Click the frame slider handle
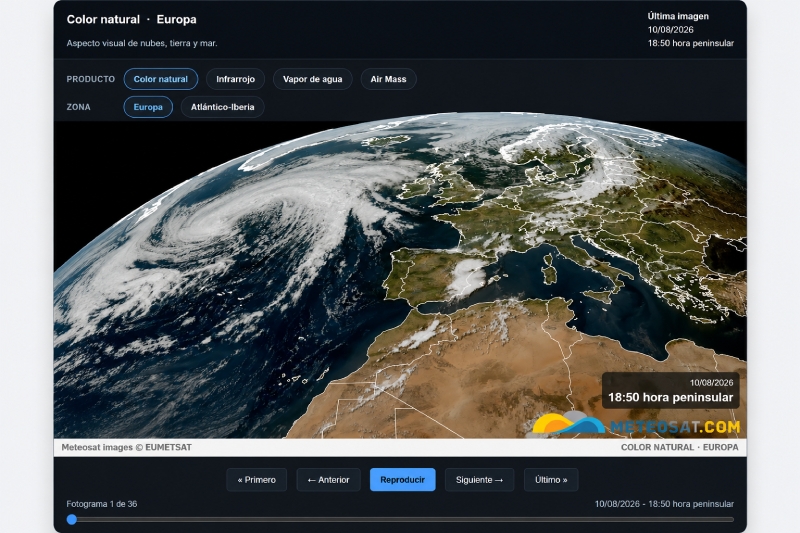 coord(72,519)
